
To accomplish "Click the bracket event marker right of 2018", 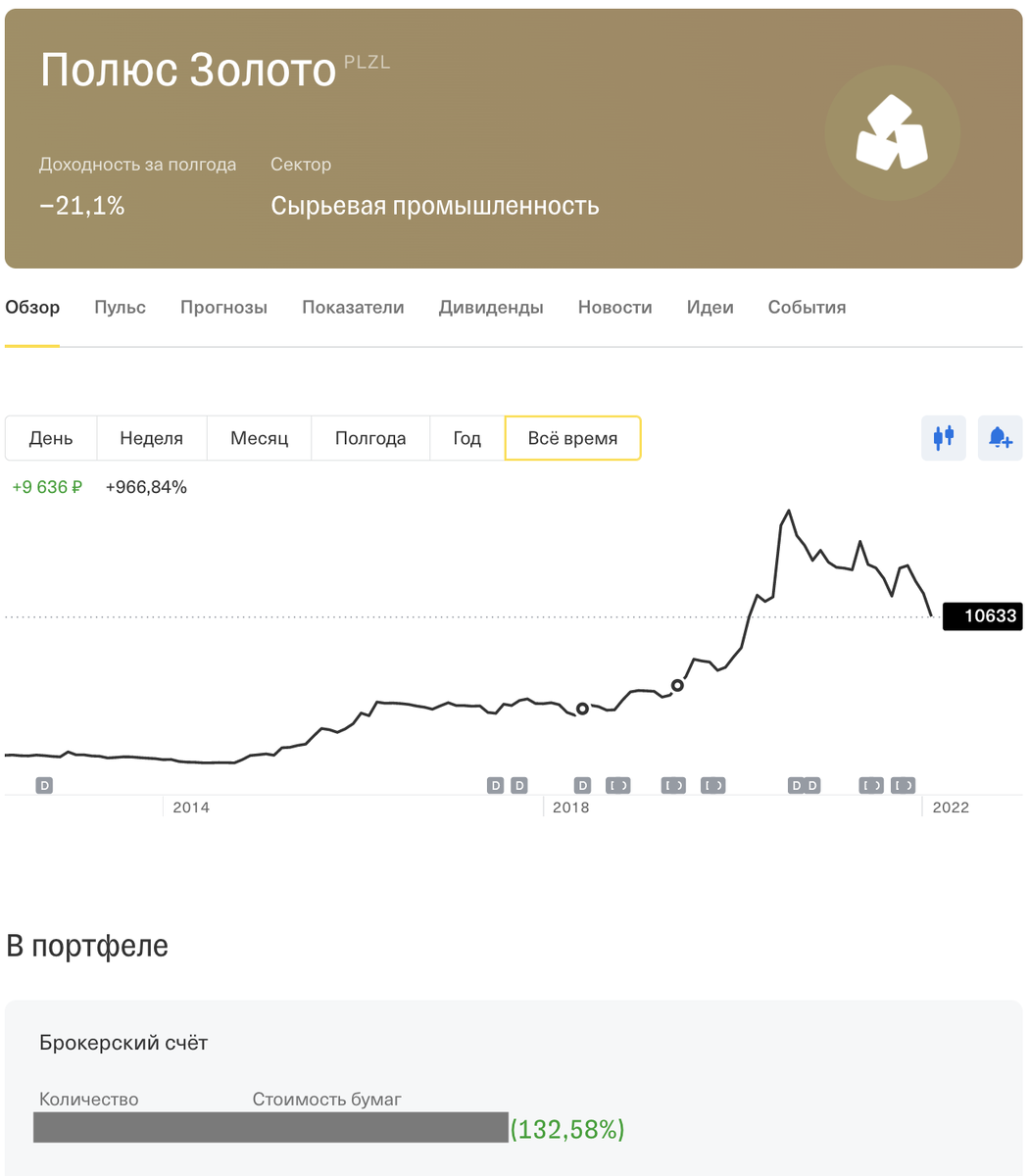I will pyautogui.click(x=618, y=785).
